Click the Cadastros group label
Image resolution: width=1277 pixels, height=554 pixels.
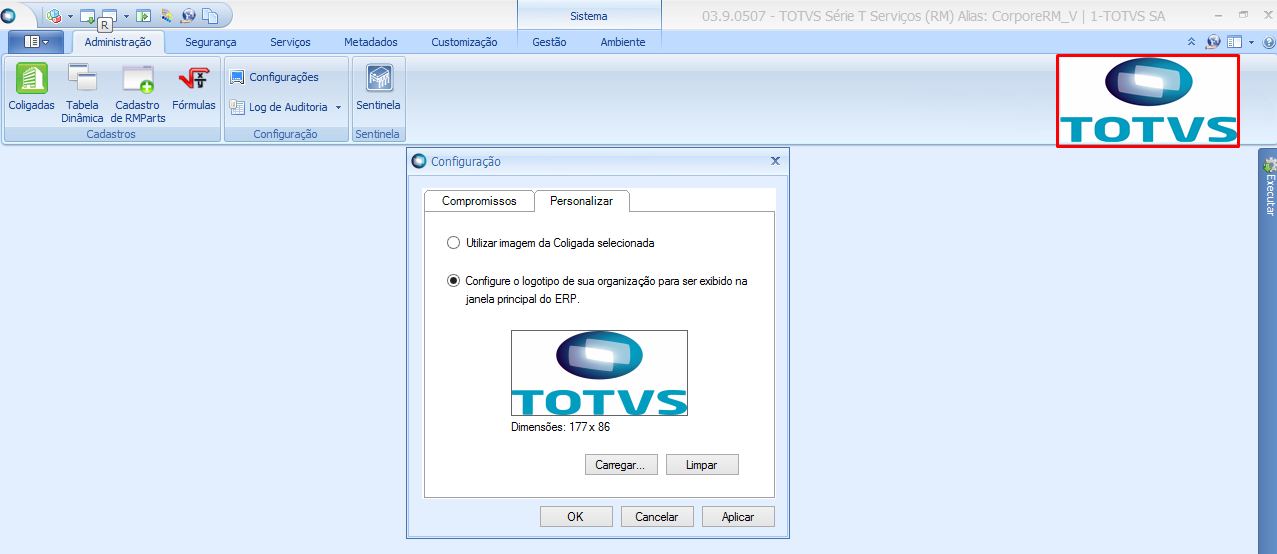(111, 134)
